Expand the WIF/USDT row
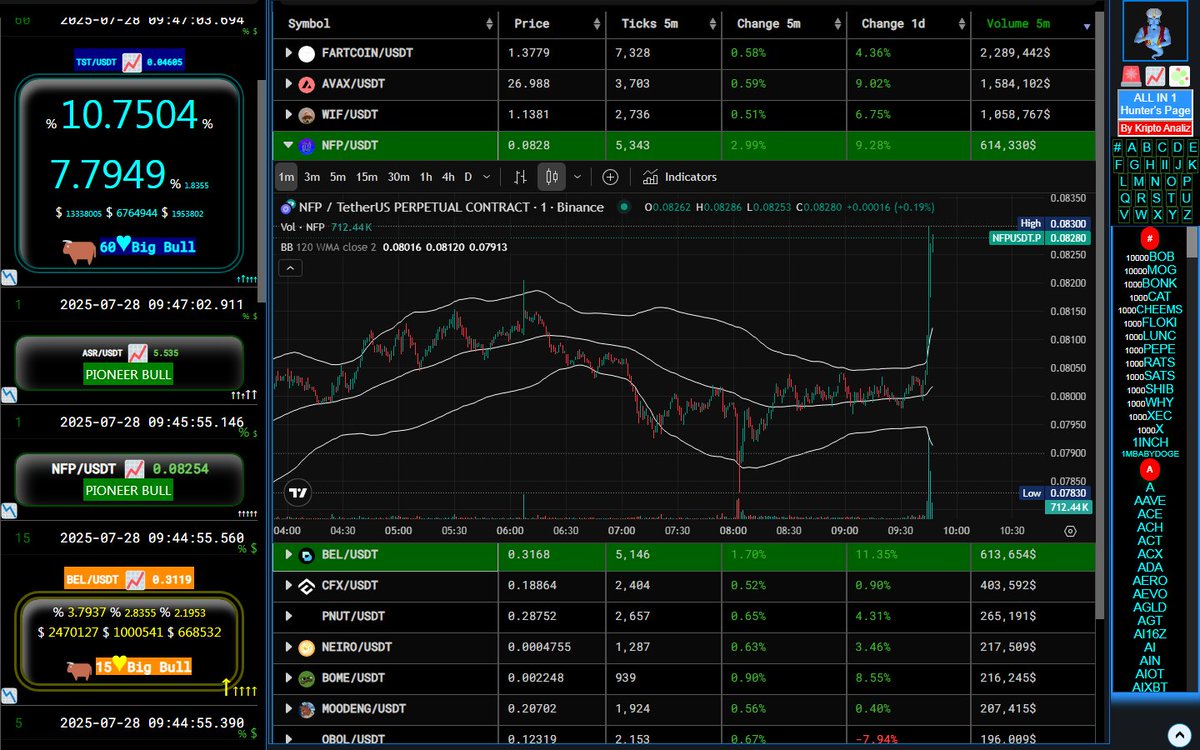 tap(289, 115)
